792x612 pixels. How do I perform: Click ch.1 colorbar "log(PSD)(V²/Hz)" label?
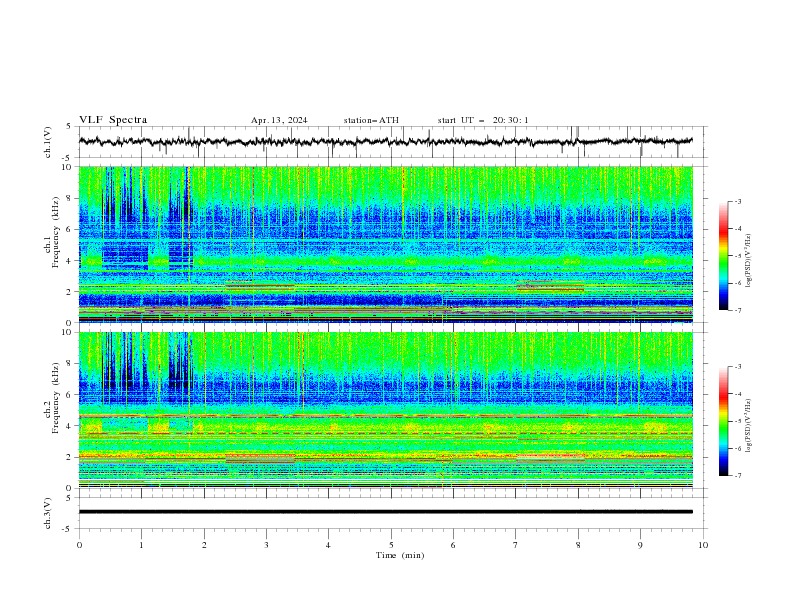[x=749, y=261]
